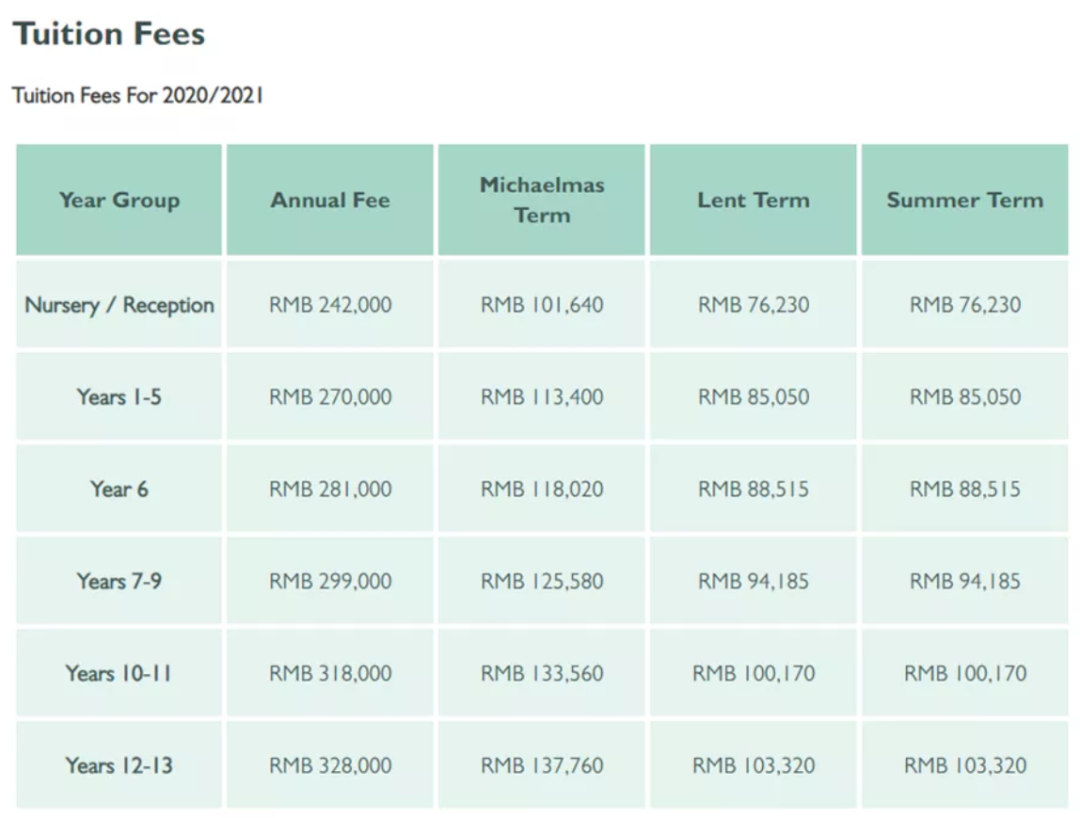Click the Lent Term column header
Image resolution: width=1080 pixels, height=818 pixels.
click(753, 200)
